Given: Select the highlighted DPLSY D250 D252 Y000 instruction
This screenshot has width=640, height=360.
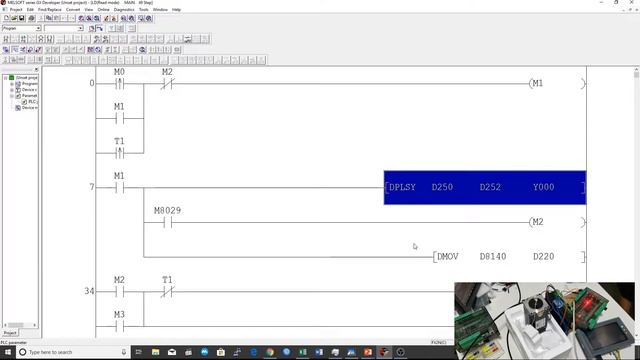Looking at the screenshot, I should pyautogui.click(x=485, y=188).
